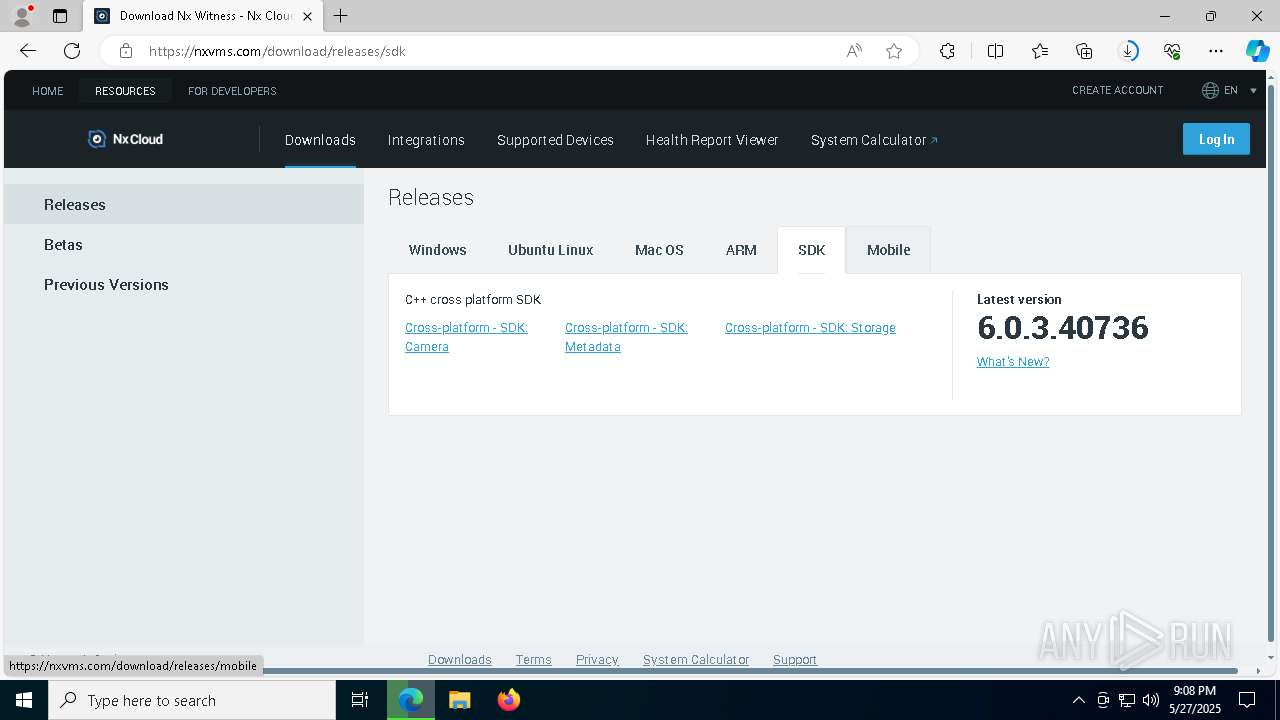Open Supported Devices page
This screenshot has width=1280, height=720.
[x=555, y=140]
